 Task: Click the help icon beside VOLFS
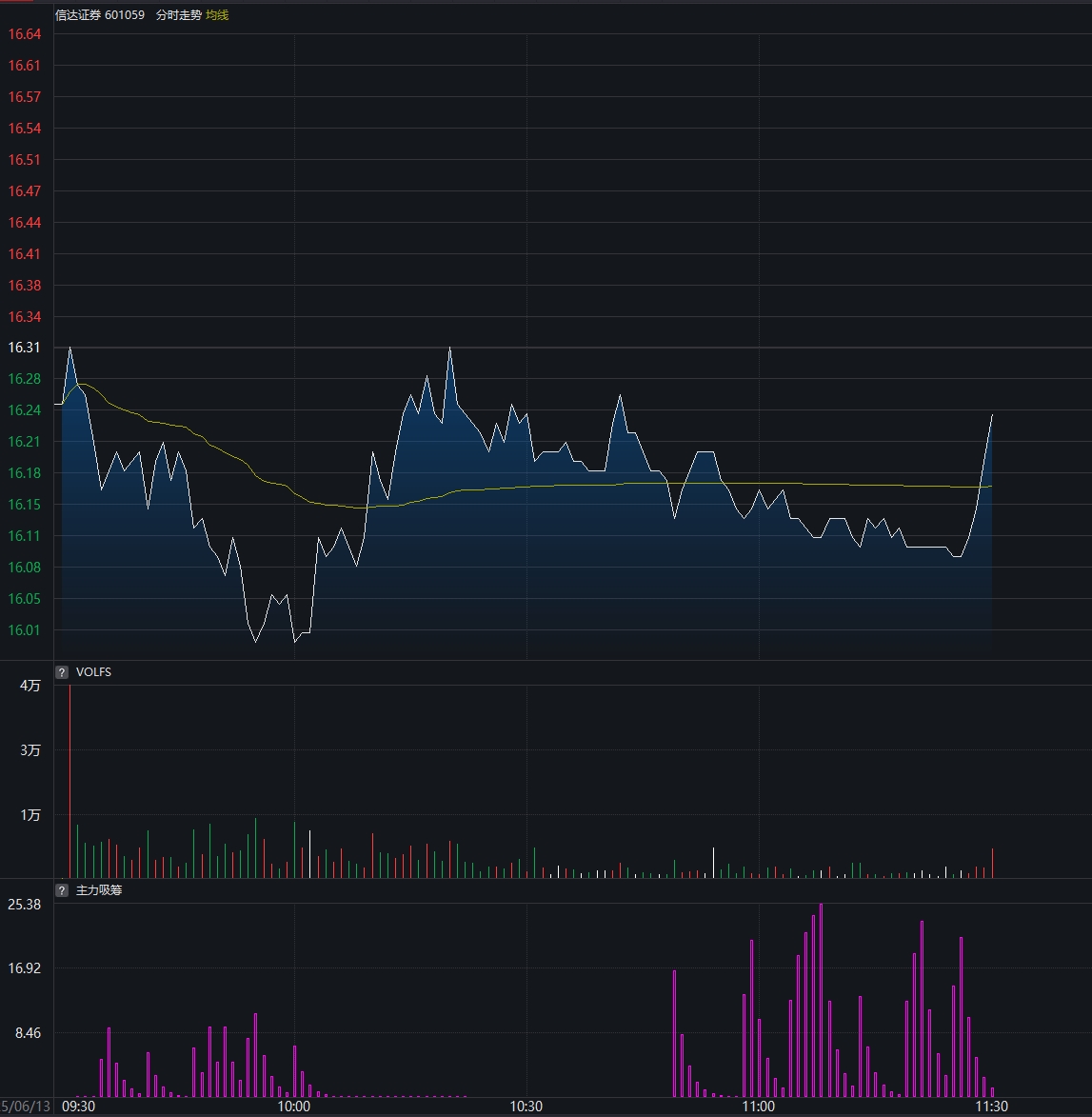(x=62, y=671)
